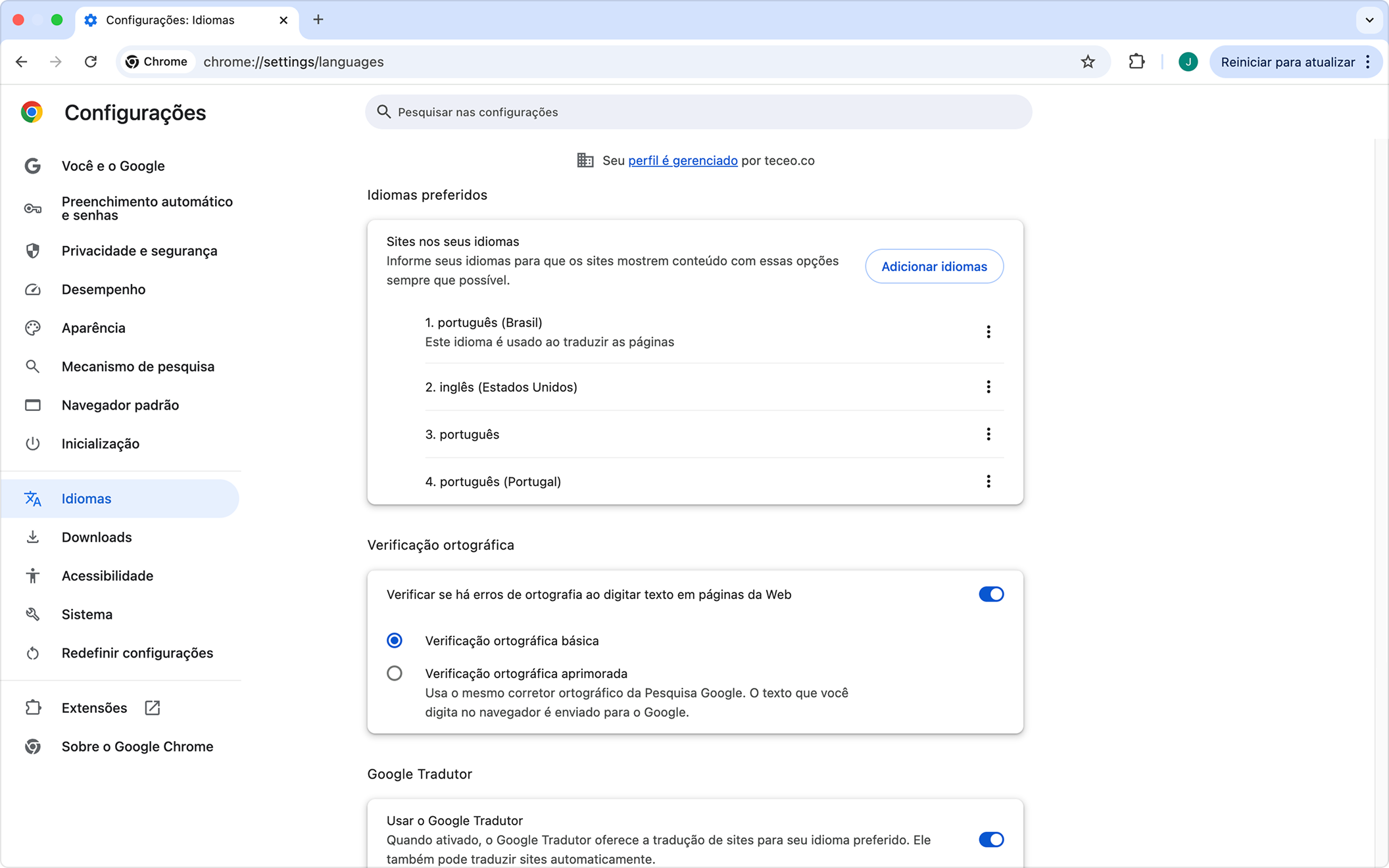Open the Extensions puzzle icon

(1136, 62)
